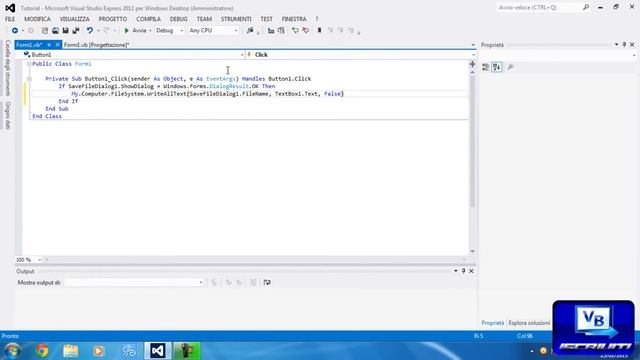640x360 pixels.
Task: Click the Navigate Backward arrow icon
Action: (x=15, y=31)
